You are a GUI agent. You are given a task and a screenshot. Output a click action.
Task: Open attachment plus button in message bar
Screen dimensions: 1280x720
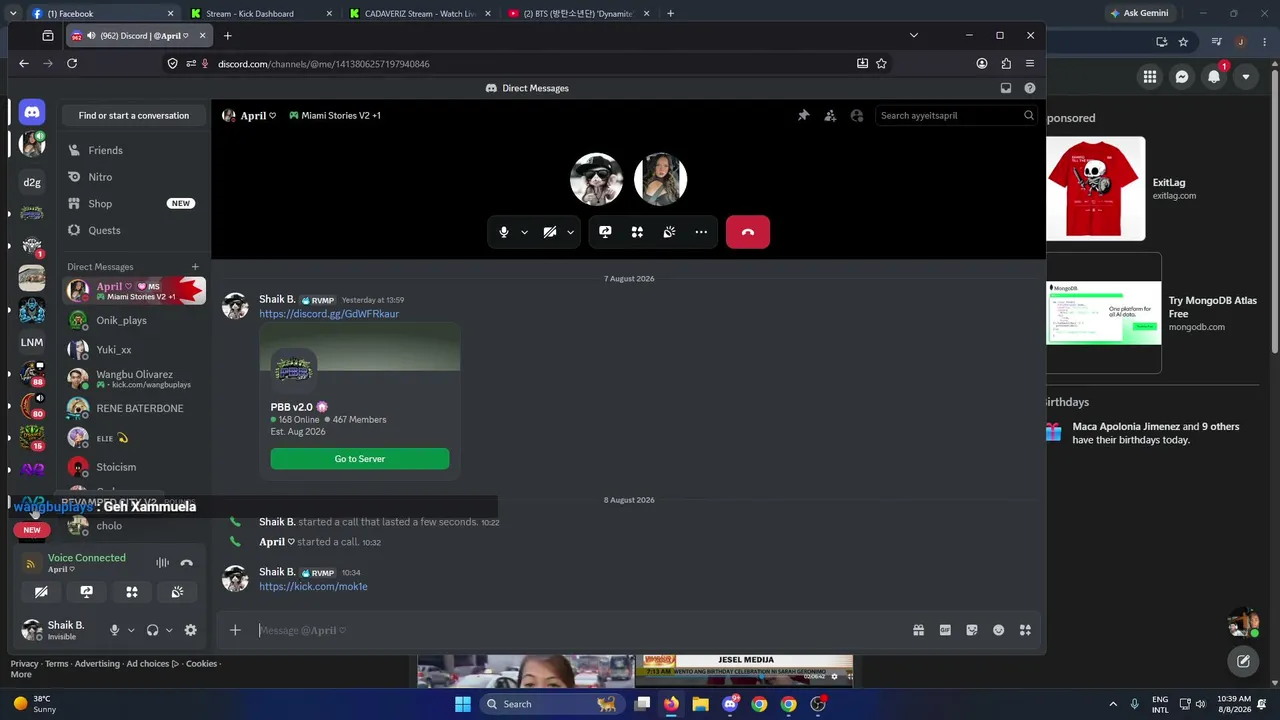[x=235, y=630]
